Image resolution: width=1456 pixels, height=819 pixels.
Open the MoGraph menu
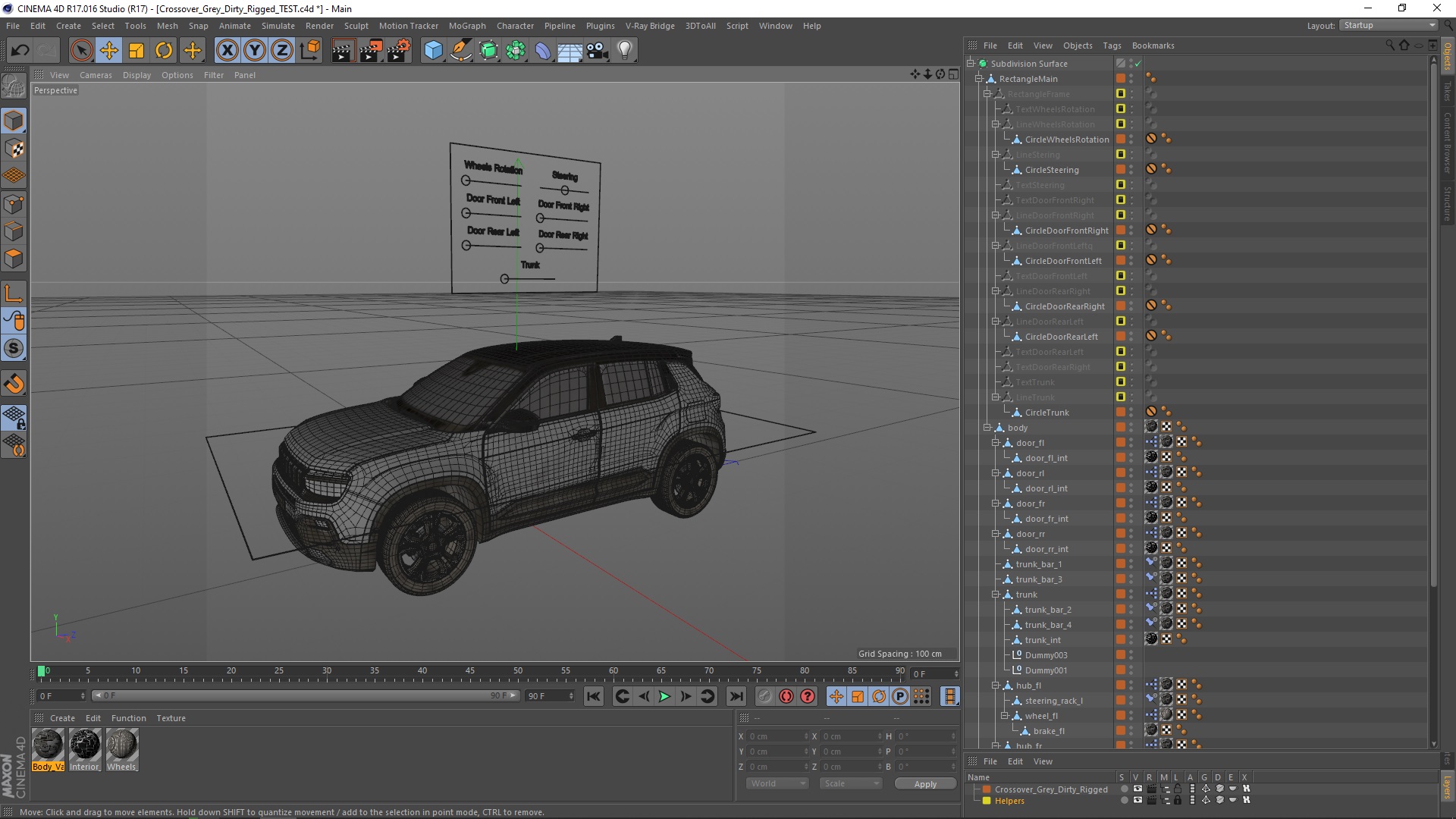tap(466, 26)
